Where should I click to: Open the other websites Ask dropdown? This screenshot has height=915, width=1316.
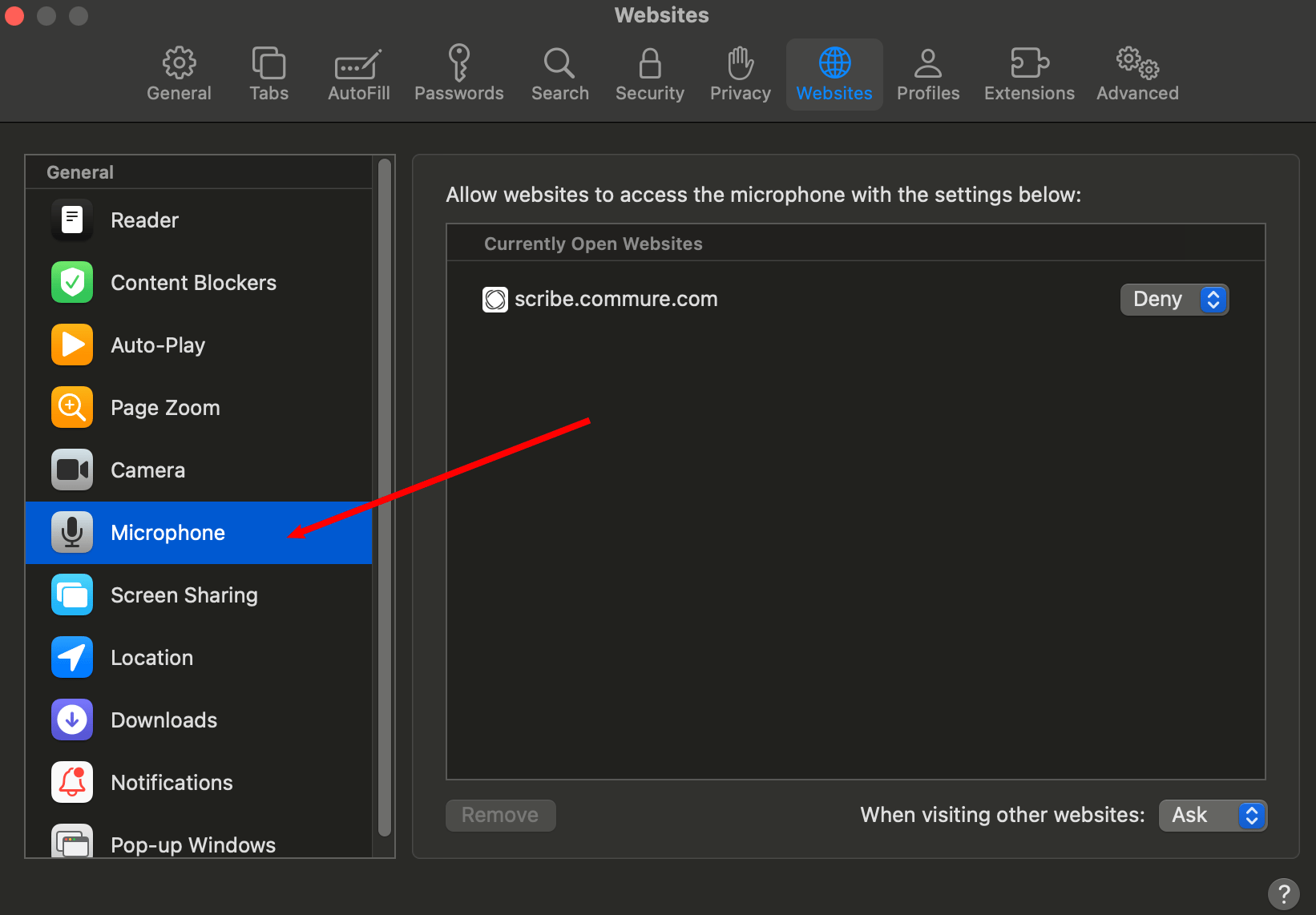(1213, 816)
